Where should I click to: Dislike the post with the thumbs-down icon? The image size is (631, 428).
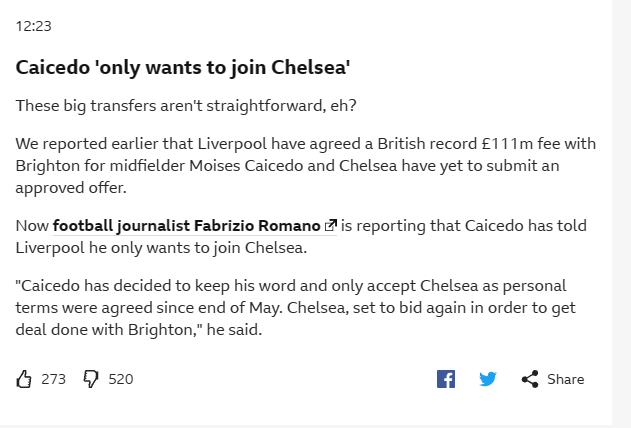coord(91,379)
